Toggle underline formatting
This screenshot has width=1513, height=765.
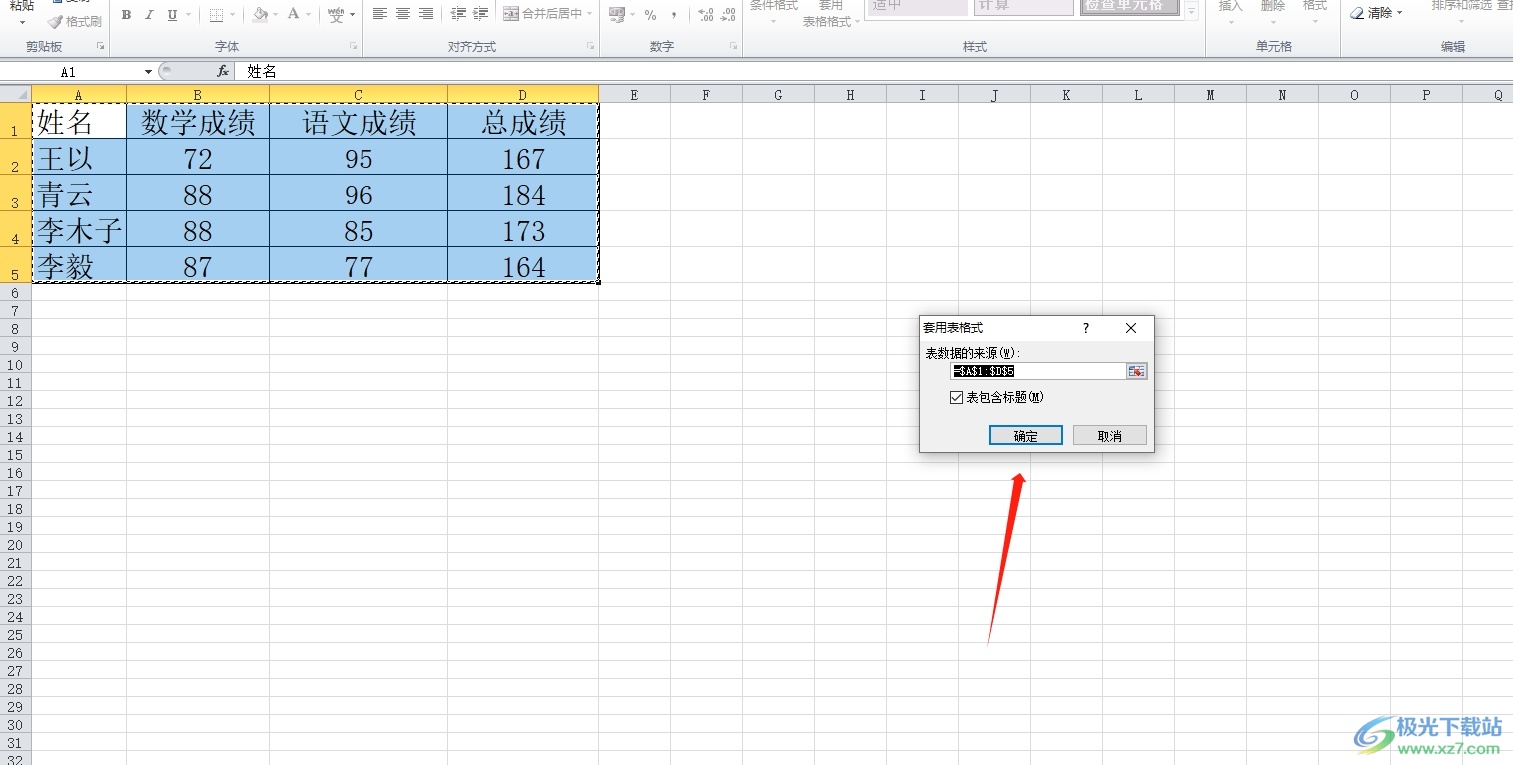point(172,15)
